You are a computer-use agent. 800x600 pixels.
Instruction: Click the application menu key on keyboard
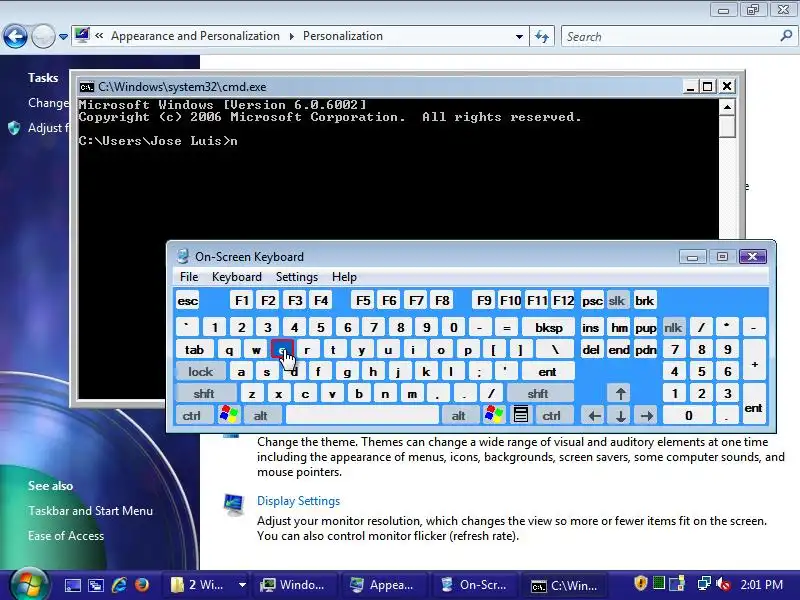pos(520,415)
